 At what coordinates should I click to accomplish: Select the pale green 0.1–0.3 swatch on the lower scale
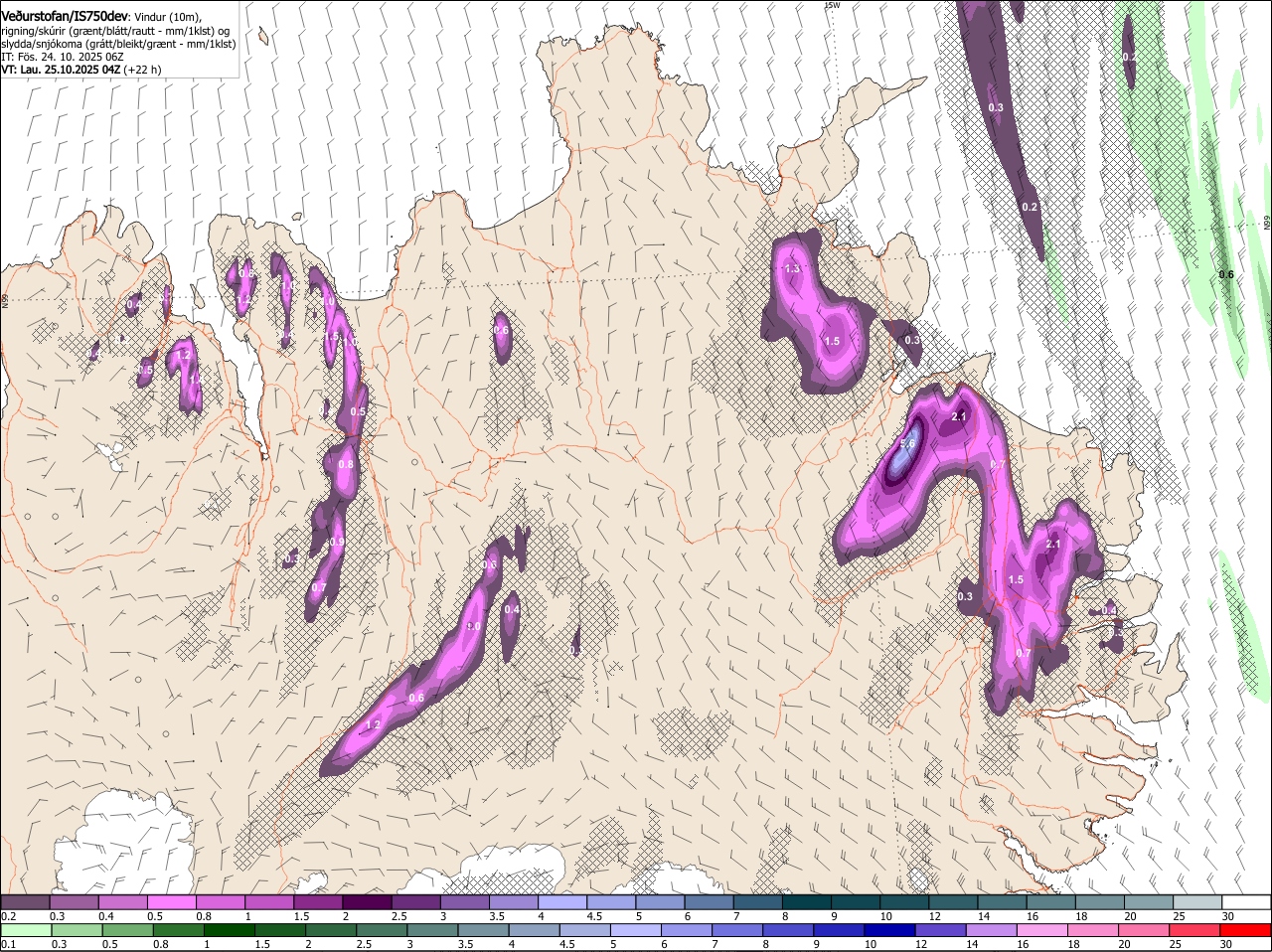(27, 930)
